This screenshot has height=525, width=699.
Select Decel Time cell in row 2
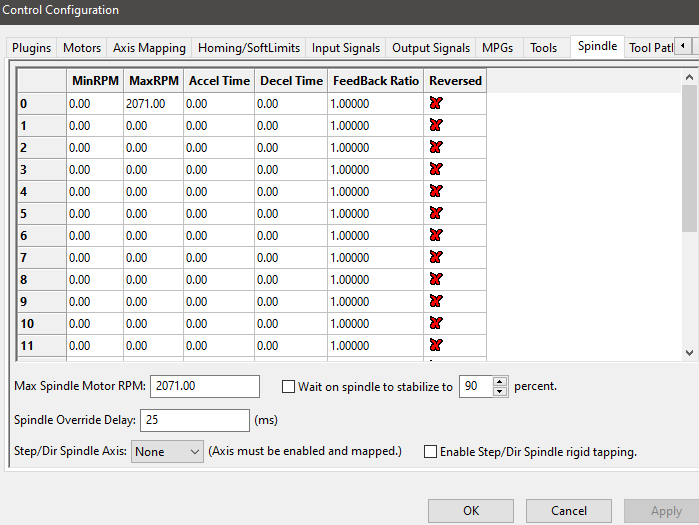point(291,148)
